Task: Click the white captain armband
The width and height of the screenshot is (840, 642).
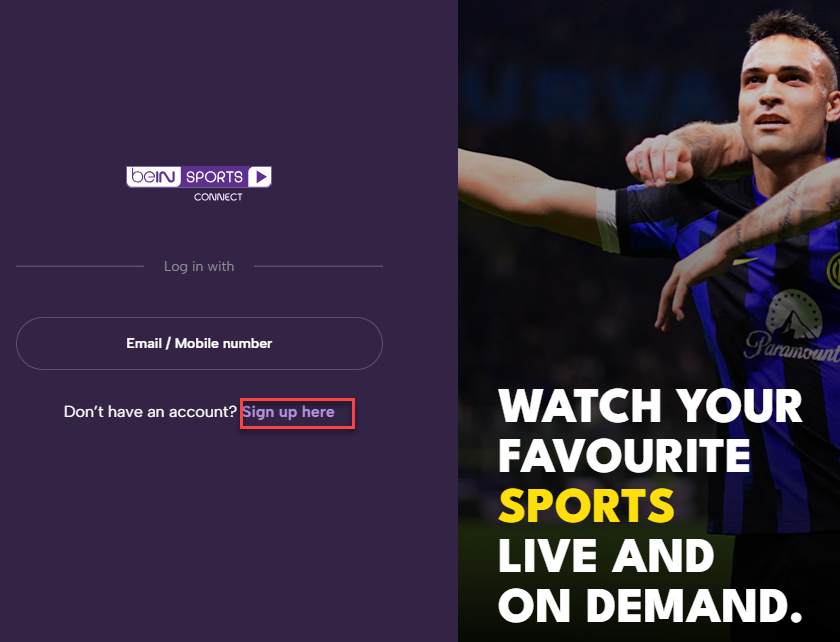Action: point(608,221)
